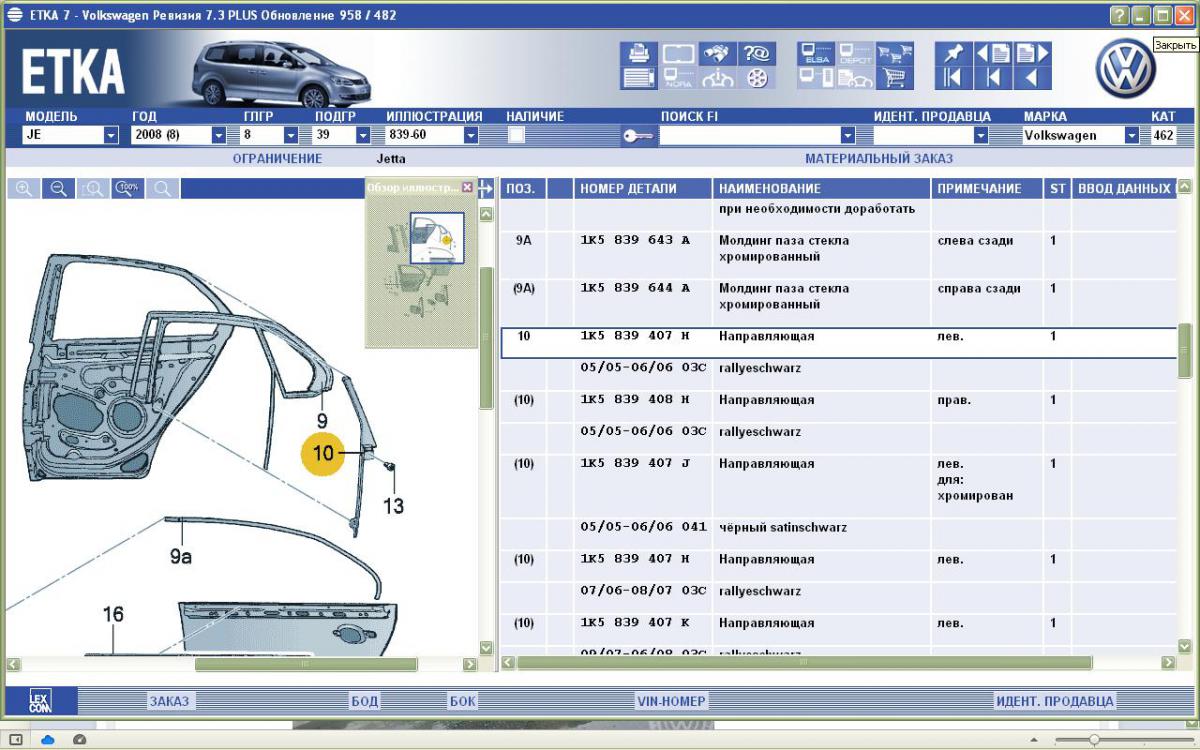Viewport: 1200px width, 750px height.
Task: Click the ЗАКАЗ button
Action: tap(169, 701)
